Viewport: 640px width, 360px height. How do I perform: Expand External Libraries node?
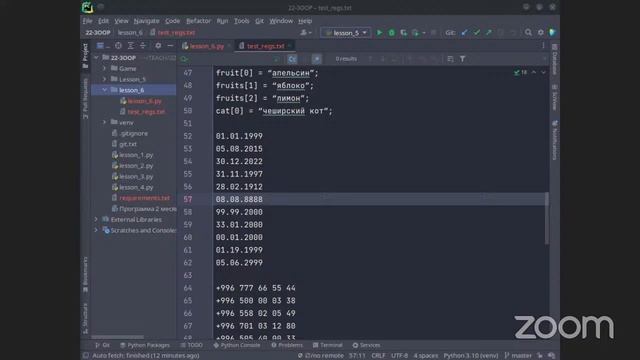pyautogui.click(x=96, y=220)
